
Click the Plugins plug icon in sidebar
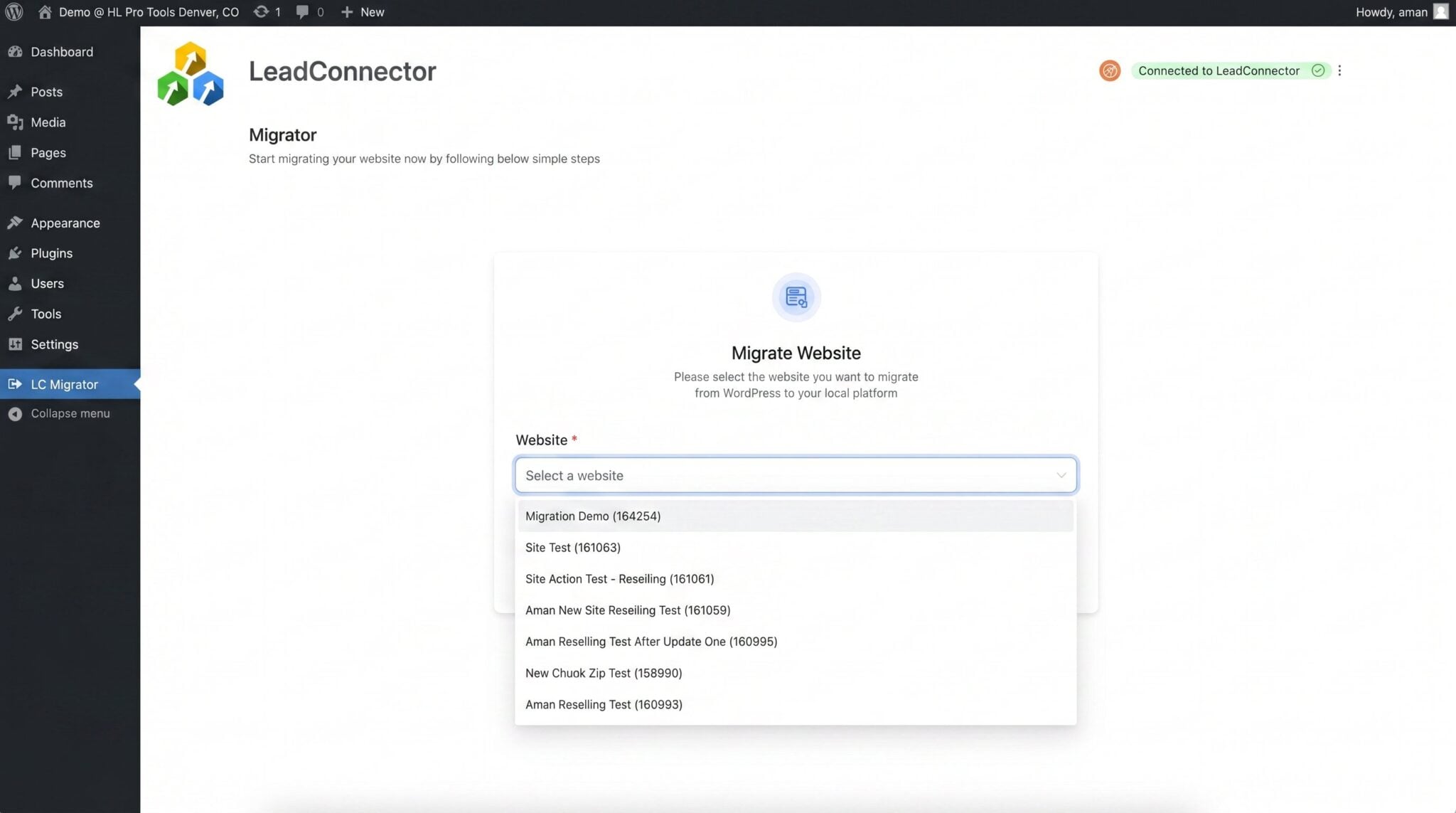coord(15,253)
